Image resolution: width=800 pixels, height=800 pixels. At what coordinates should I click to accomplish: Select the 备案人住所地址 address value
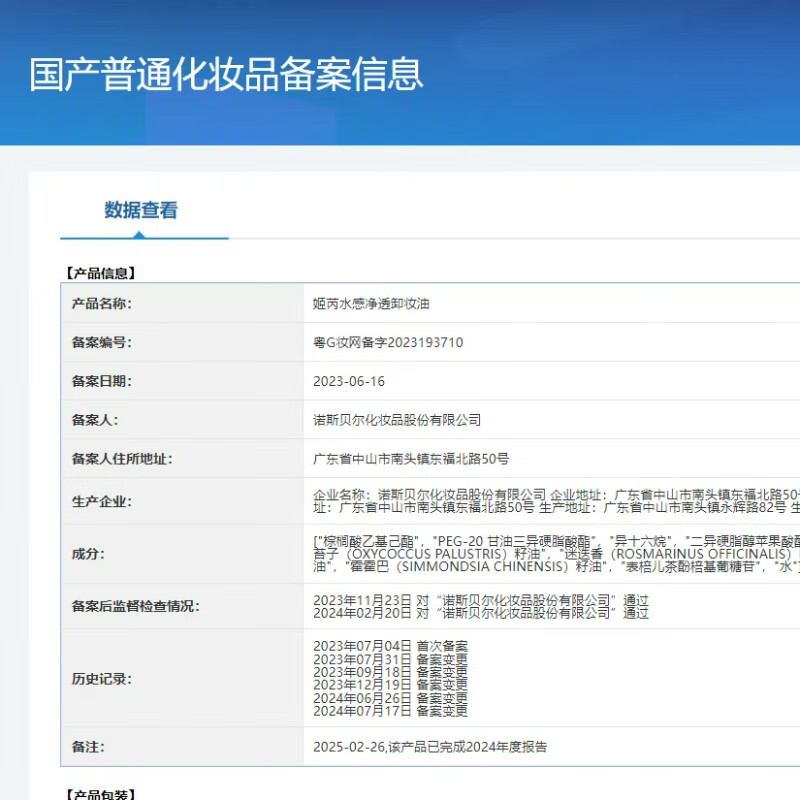(x=411, y=459)
